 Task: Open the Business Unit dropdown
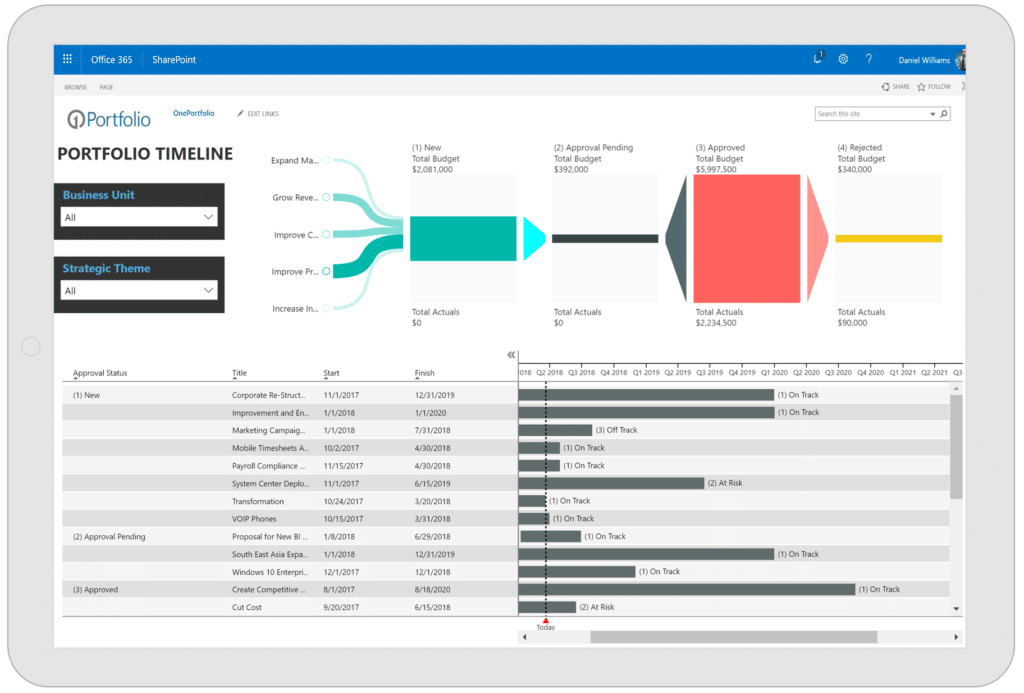point(138,217)
